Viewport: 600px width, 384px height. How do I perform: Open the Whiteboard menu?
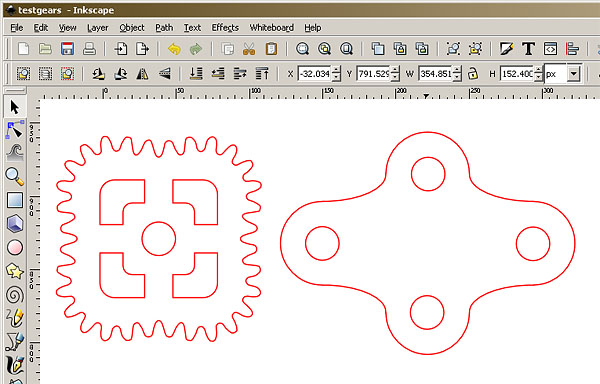click(x=272, y=28)
